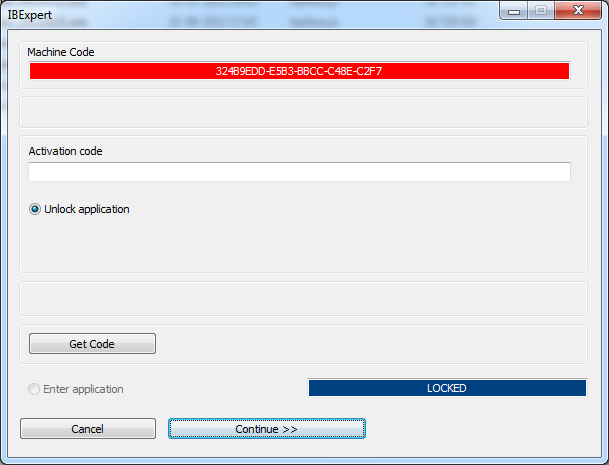Minimize the IBExpert window

tap(514, 10)
